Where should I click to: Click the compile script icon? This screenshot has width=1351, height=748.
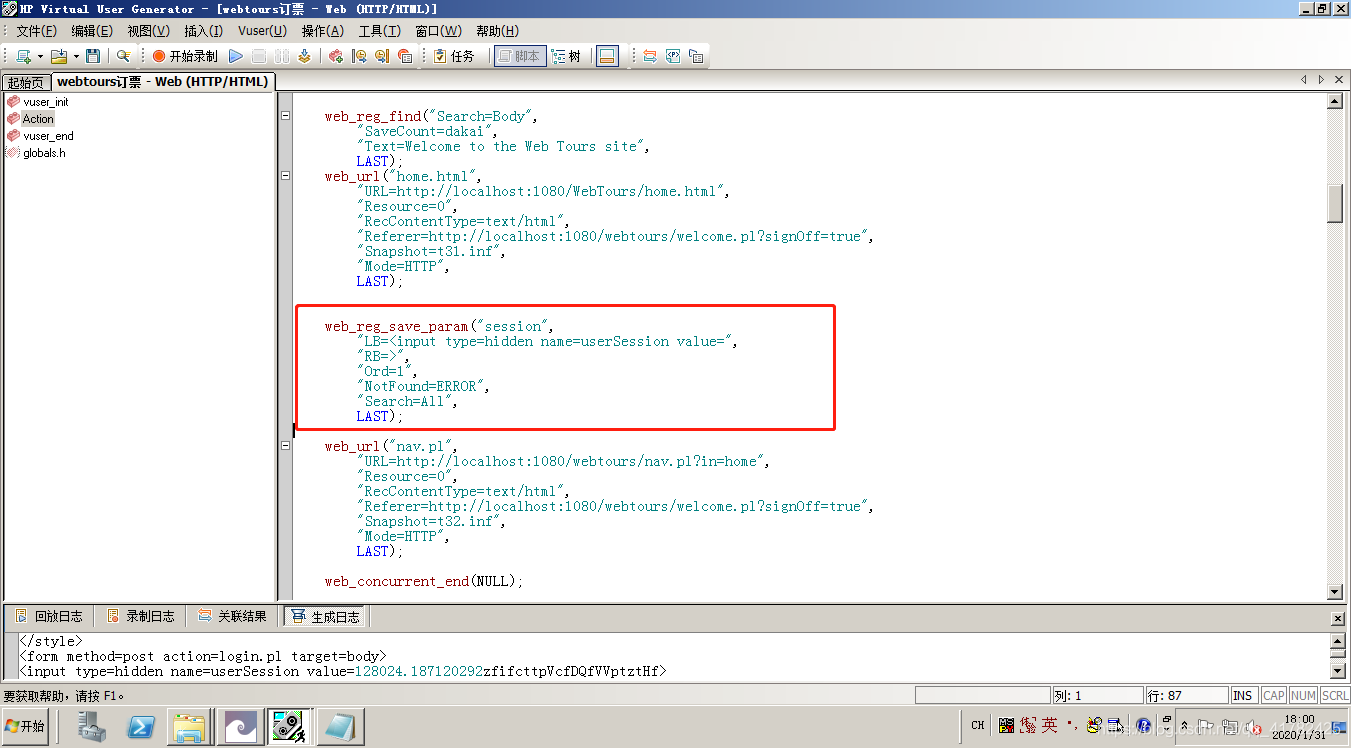[x=304, y=56]
